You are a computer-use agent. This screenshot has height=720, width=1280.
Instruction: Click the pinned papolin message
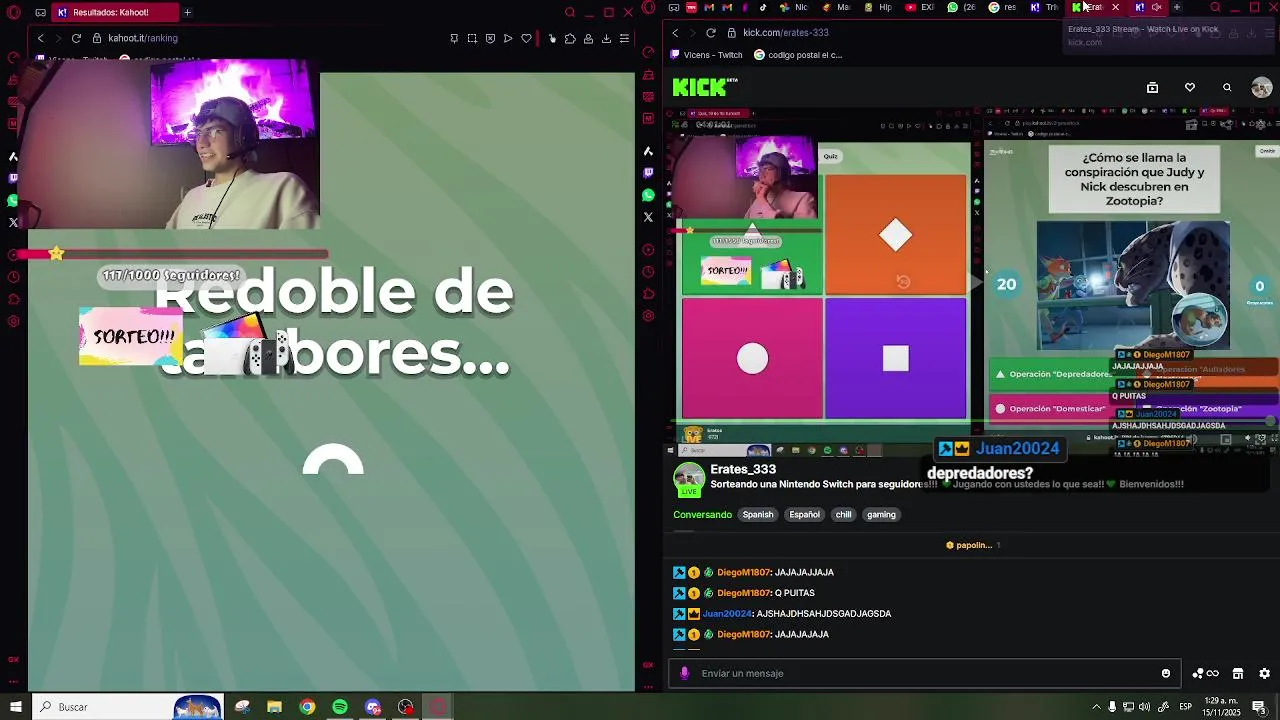coord(973,545)
